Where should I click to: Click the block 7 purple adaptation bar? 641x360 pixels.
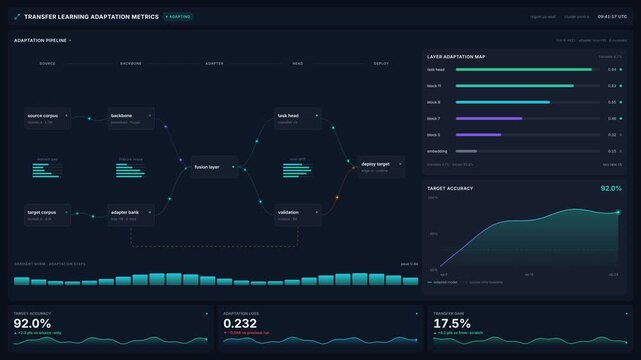[489, 119]
